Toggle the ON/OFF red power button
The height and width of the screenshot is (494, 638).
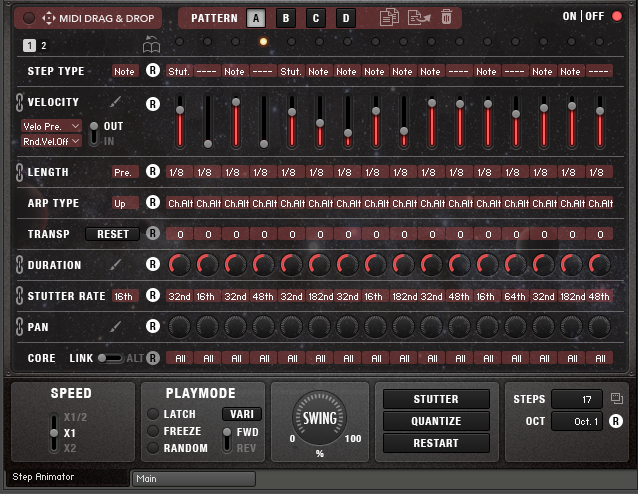(x=617, y=16)
